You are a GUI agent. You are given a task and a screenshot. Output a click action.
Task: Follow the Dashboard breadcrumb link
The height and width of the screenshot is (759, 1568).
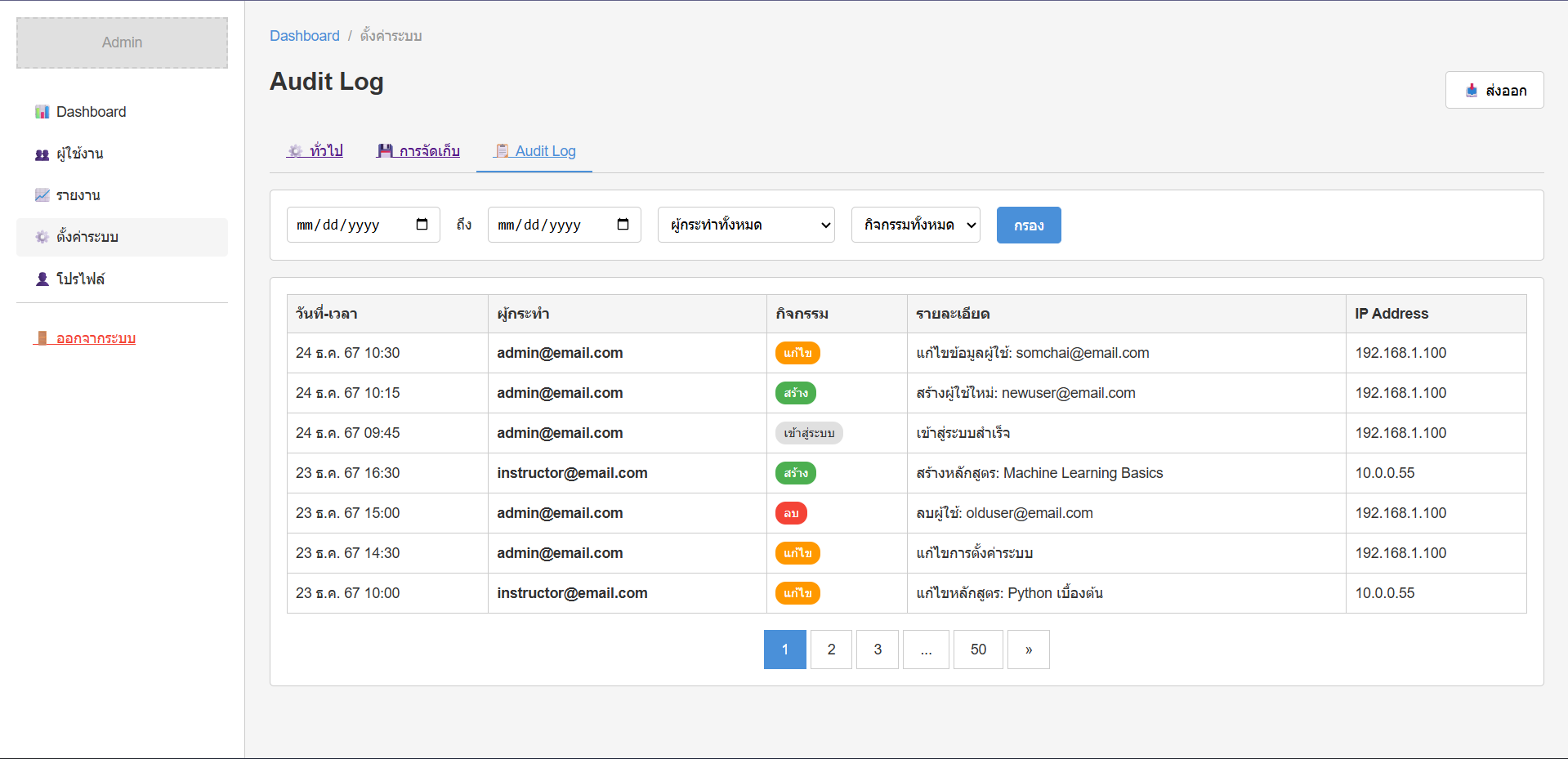(304, 36)
